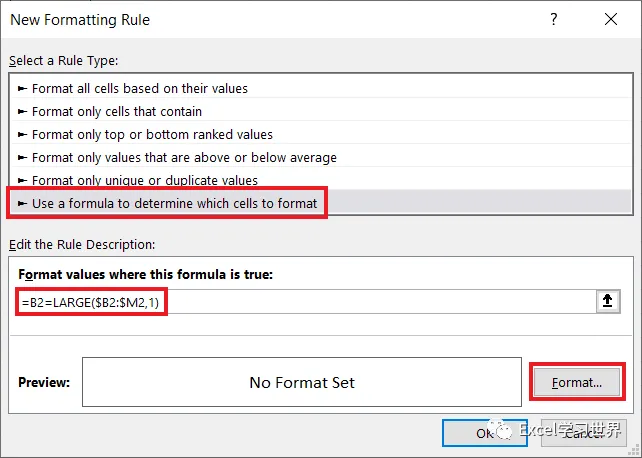Choose 'Format only top or bottom ranked values'
Screen dimensions: 642x458
point(151,134)
